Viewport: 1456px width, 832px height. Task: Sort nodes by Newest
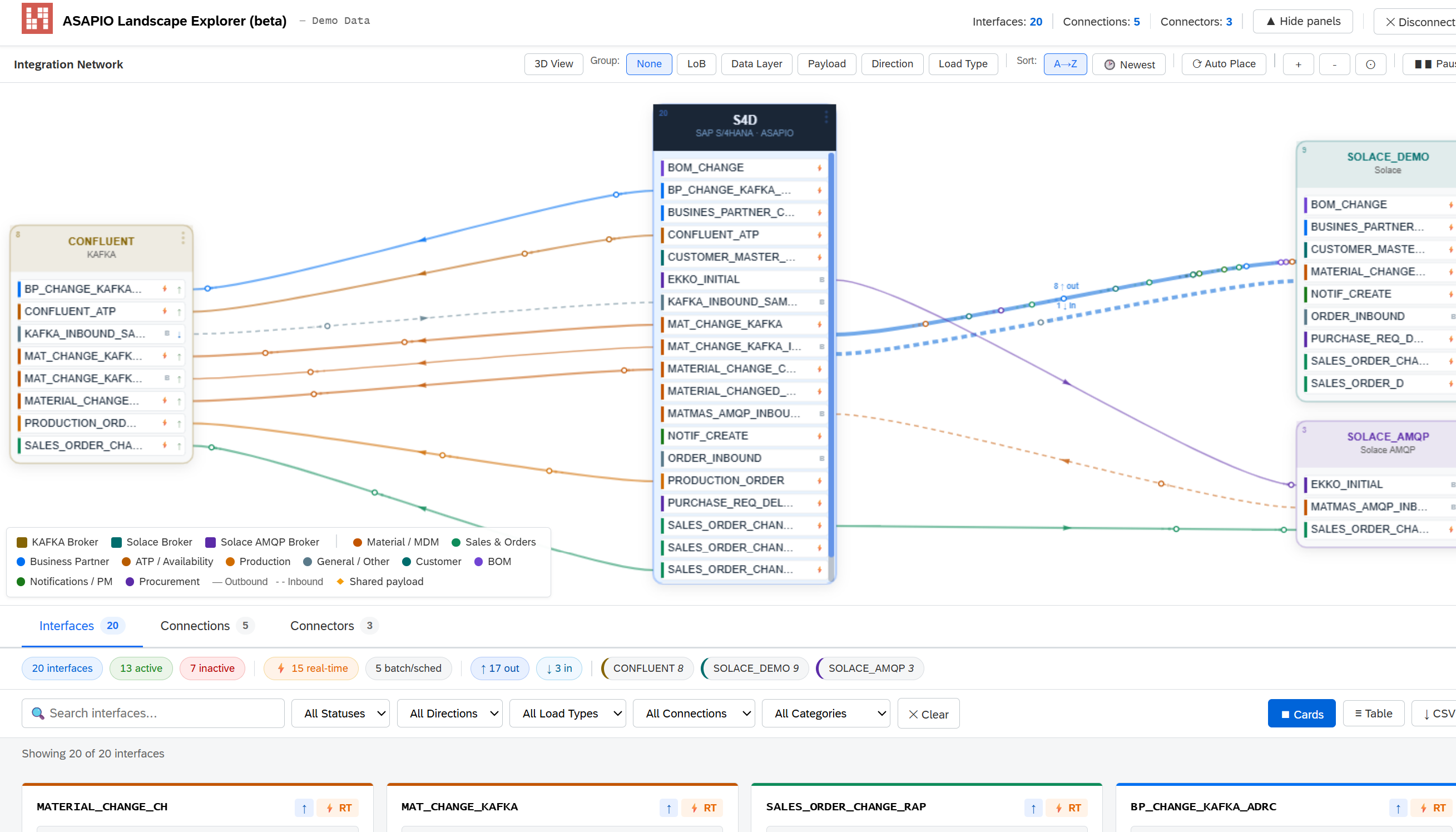tap(1128, 65)
